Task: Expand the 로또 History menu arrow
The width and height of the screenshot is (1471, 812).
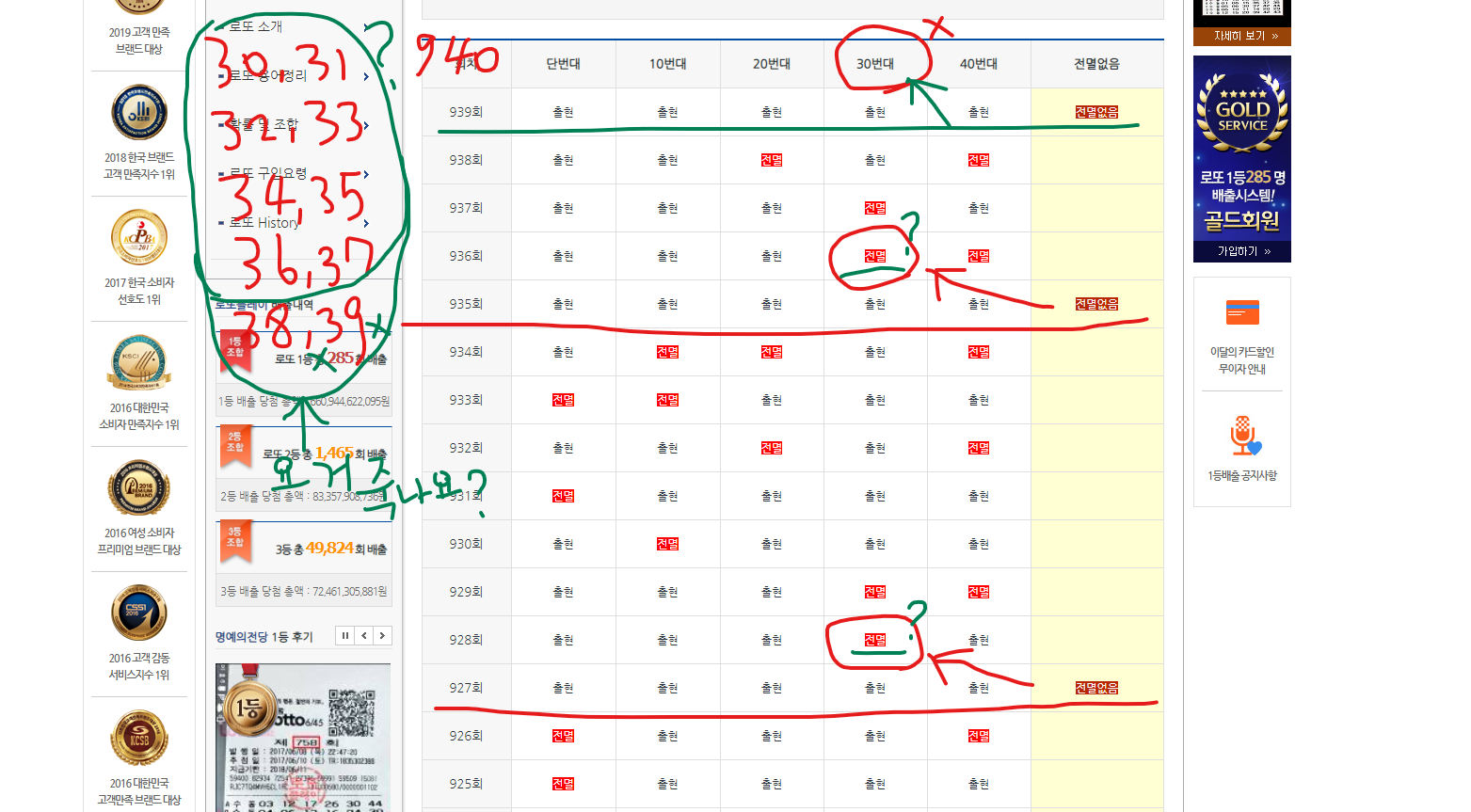Action: pyautogui.click(x=366, y=223)
